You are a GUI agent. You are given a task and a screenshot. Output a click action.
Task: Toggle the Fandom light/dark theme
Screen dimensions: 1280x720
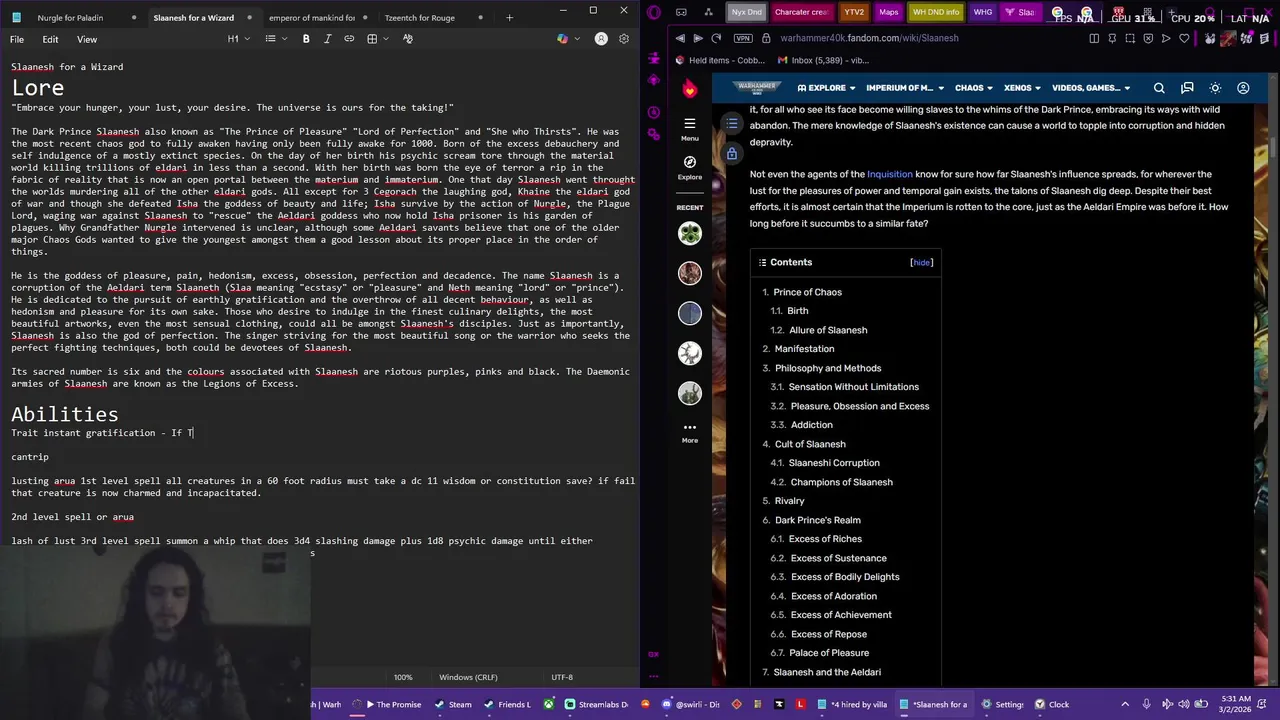(1215, 88)
